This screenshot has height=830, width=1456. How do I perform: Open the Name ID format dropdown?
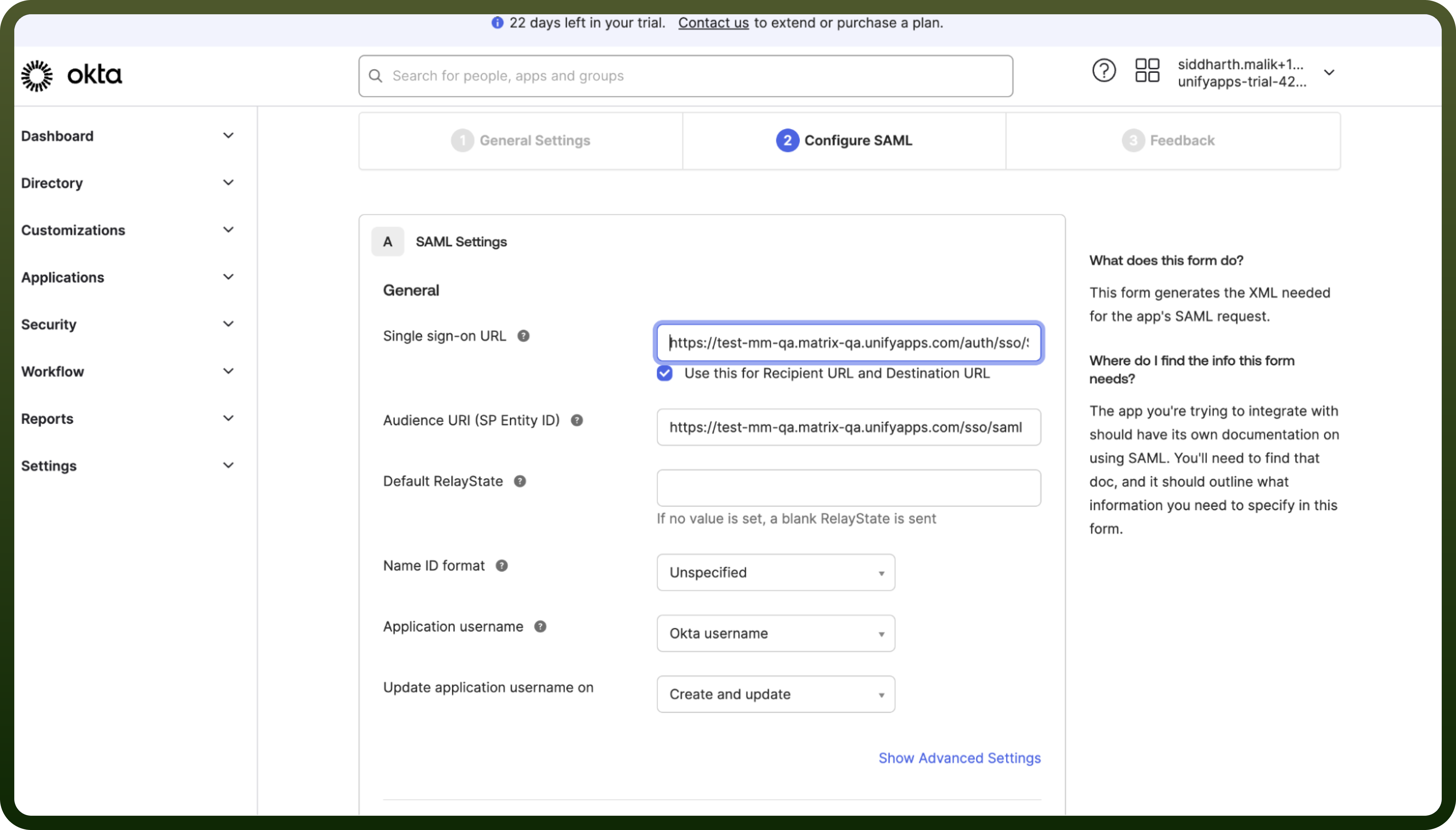point(775,572)
